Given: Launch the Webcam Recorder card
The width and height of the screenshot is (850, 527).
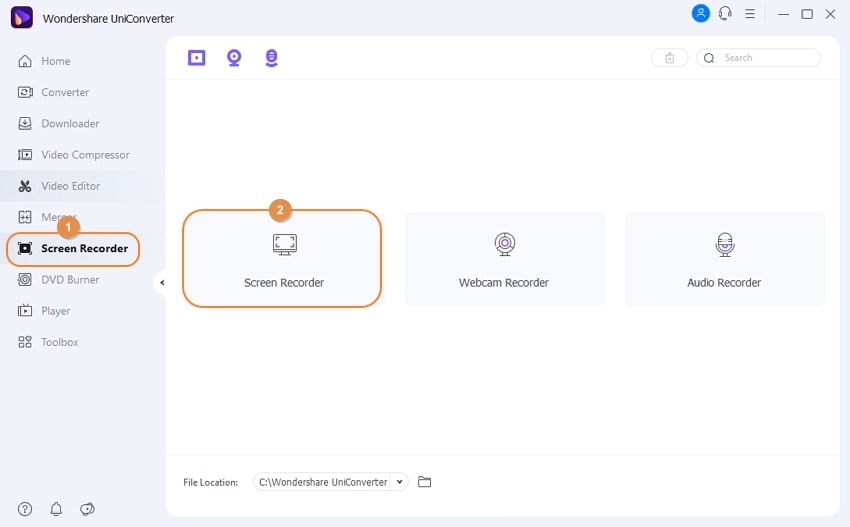Looking at the screenshot, I should pos(504,259).
